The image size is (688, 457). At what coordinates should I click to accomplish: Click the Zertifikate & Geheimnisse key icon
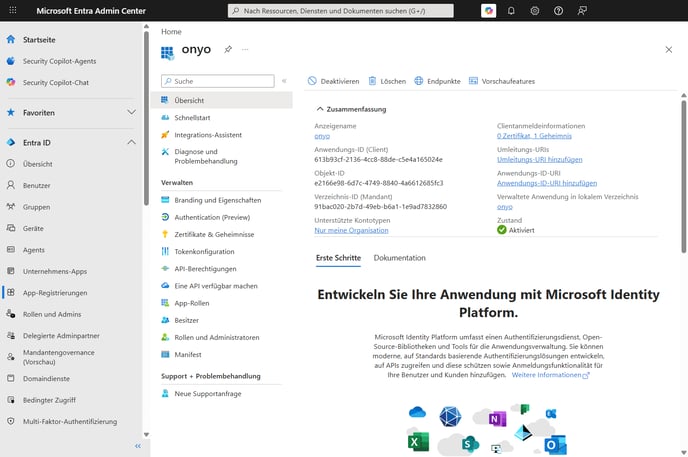[165, 234]
